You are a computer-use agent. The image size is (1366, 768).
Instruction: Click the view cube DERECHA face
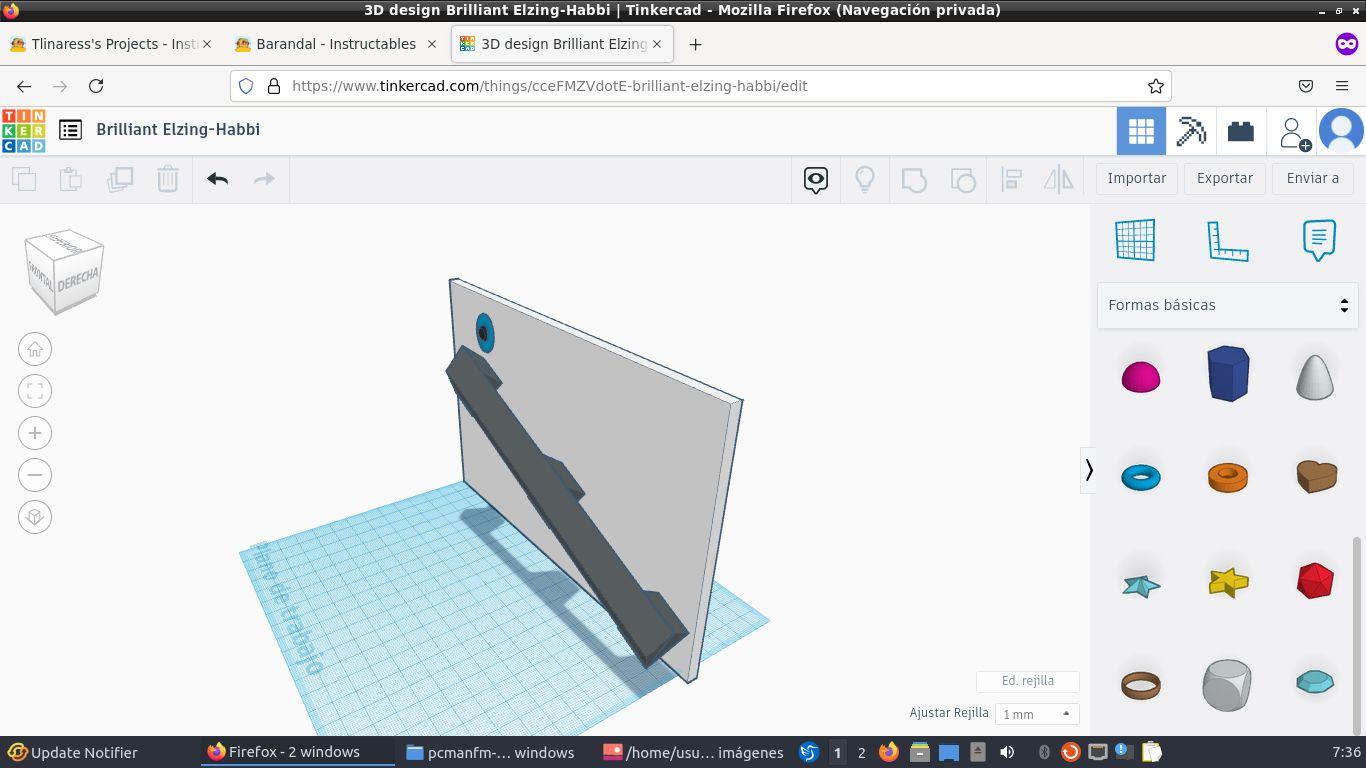pyautogui.click(x=78, y=279)
